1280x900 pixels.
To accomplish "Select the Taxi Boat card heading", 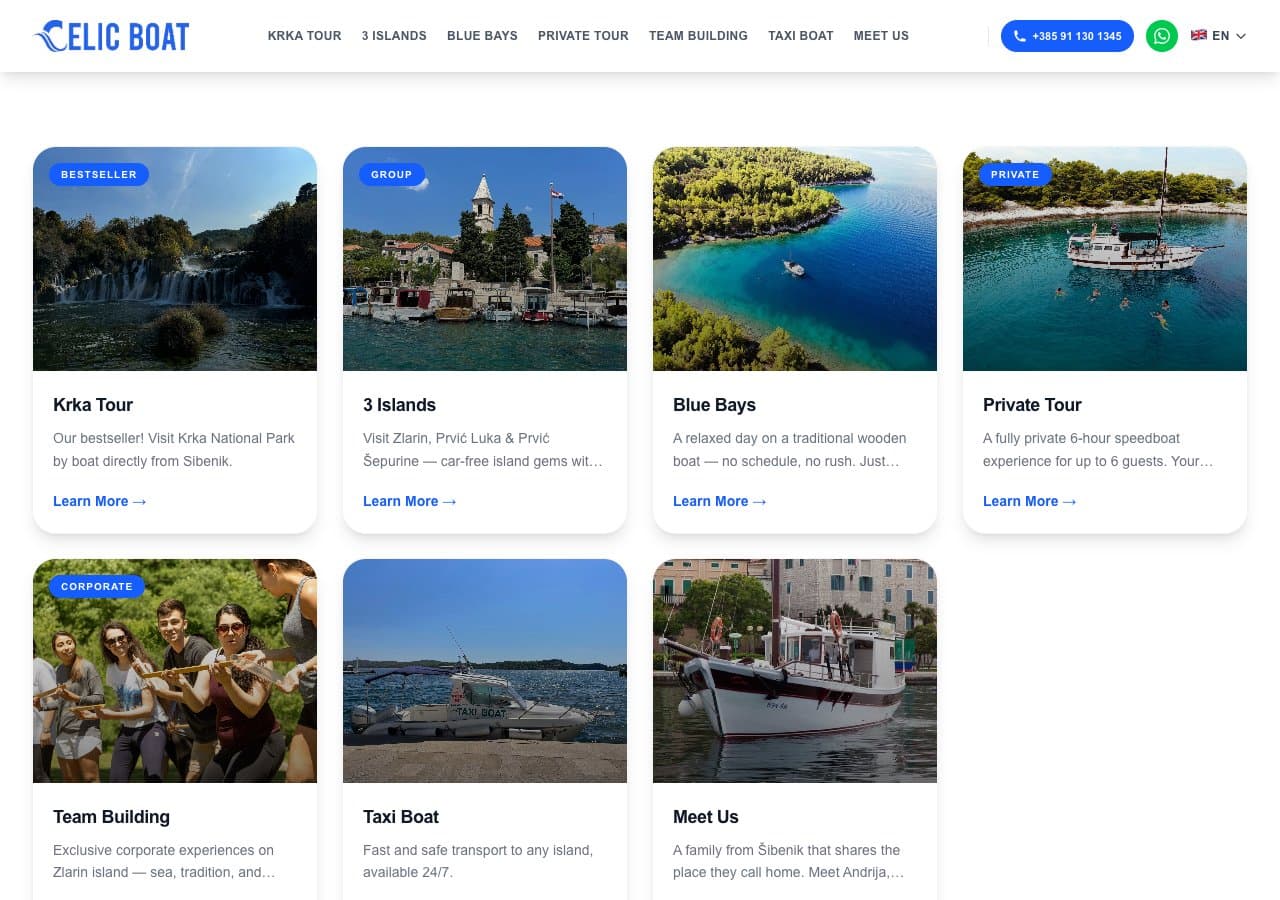I will (x=401, y=817).
